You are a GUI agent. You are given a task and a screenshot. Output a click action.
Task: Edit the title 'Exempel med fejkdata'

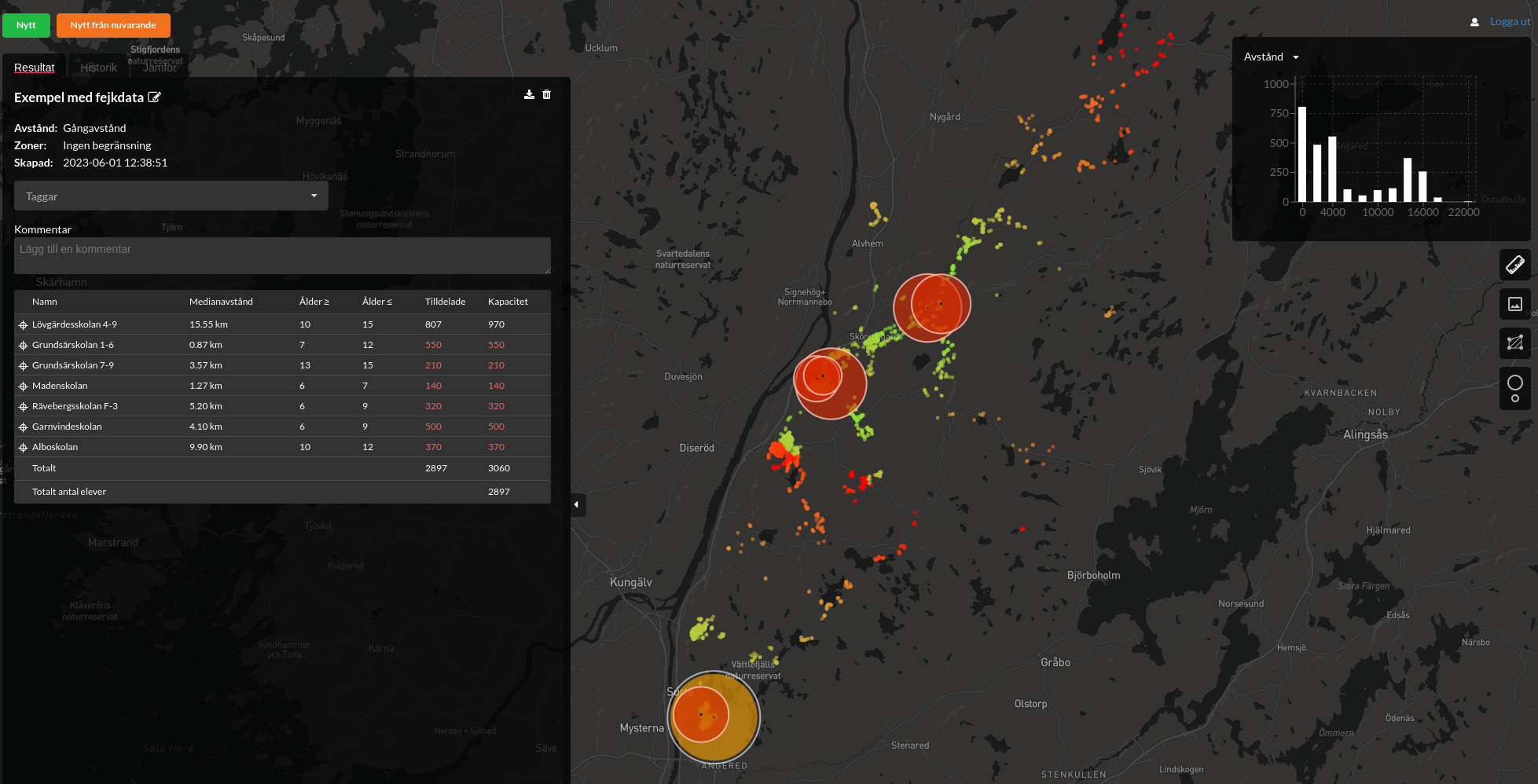pos(155,97)
